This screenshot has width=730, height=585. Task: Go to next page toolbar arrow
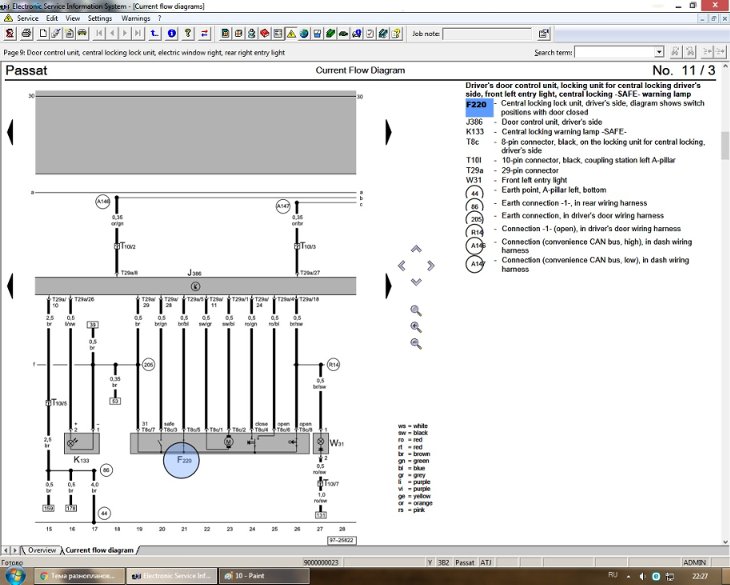[125, 34]
